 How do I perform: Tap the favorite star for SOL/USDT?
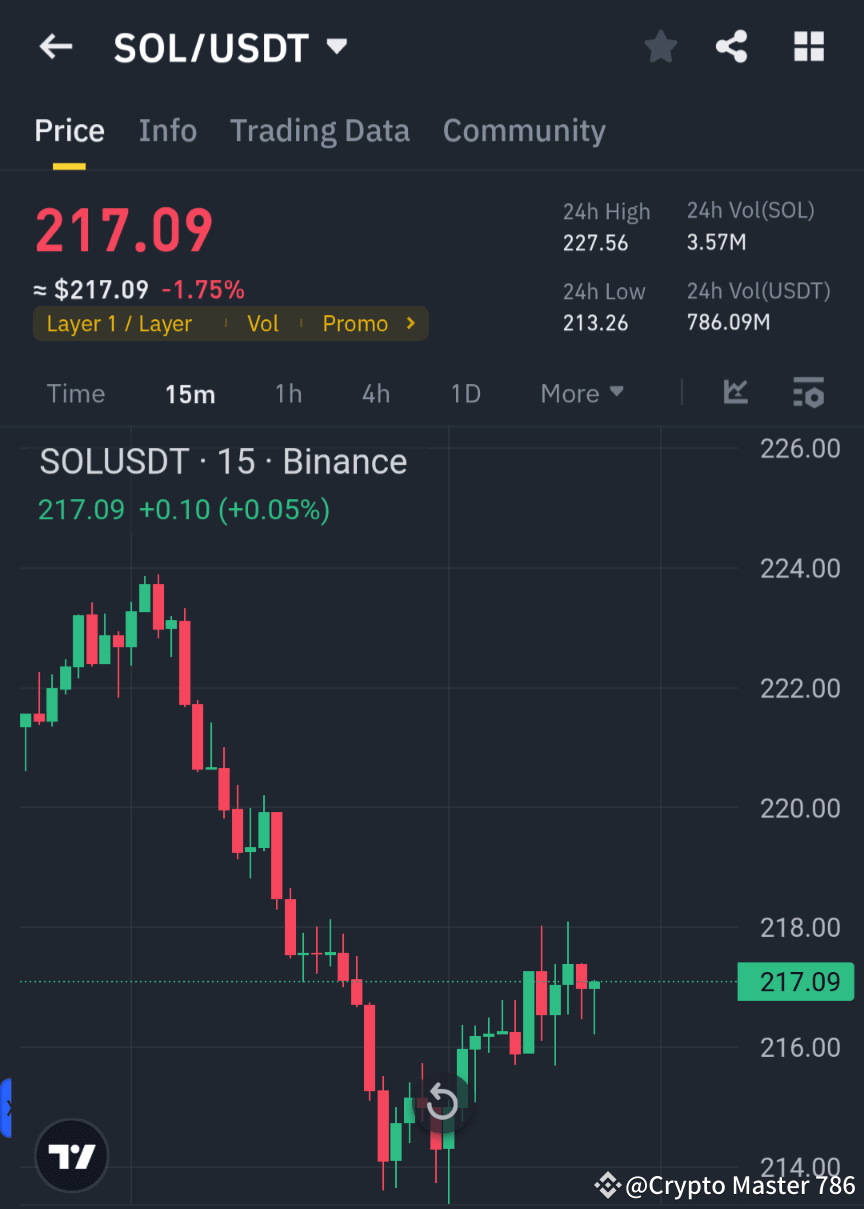coord(660,46)
